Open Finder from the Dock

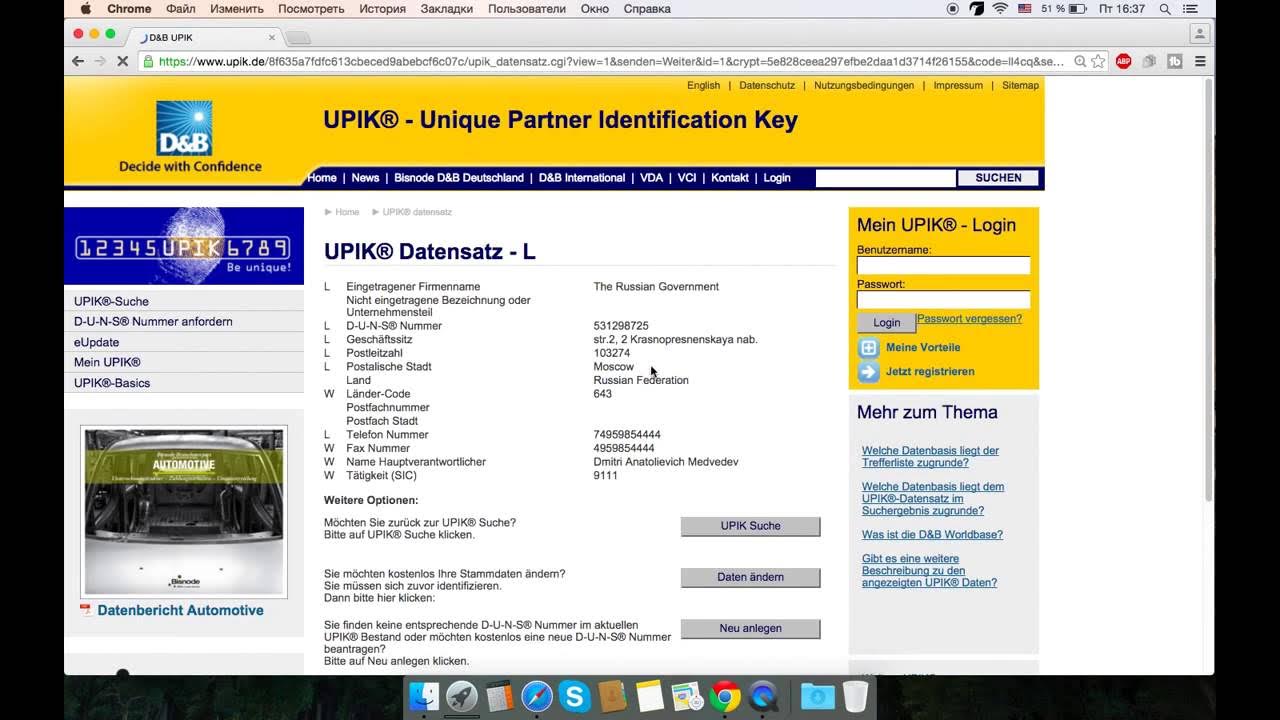pos(425,696)
